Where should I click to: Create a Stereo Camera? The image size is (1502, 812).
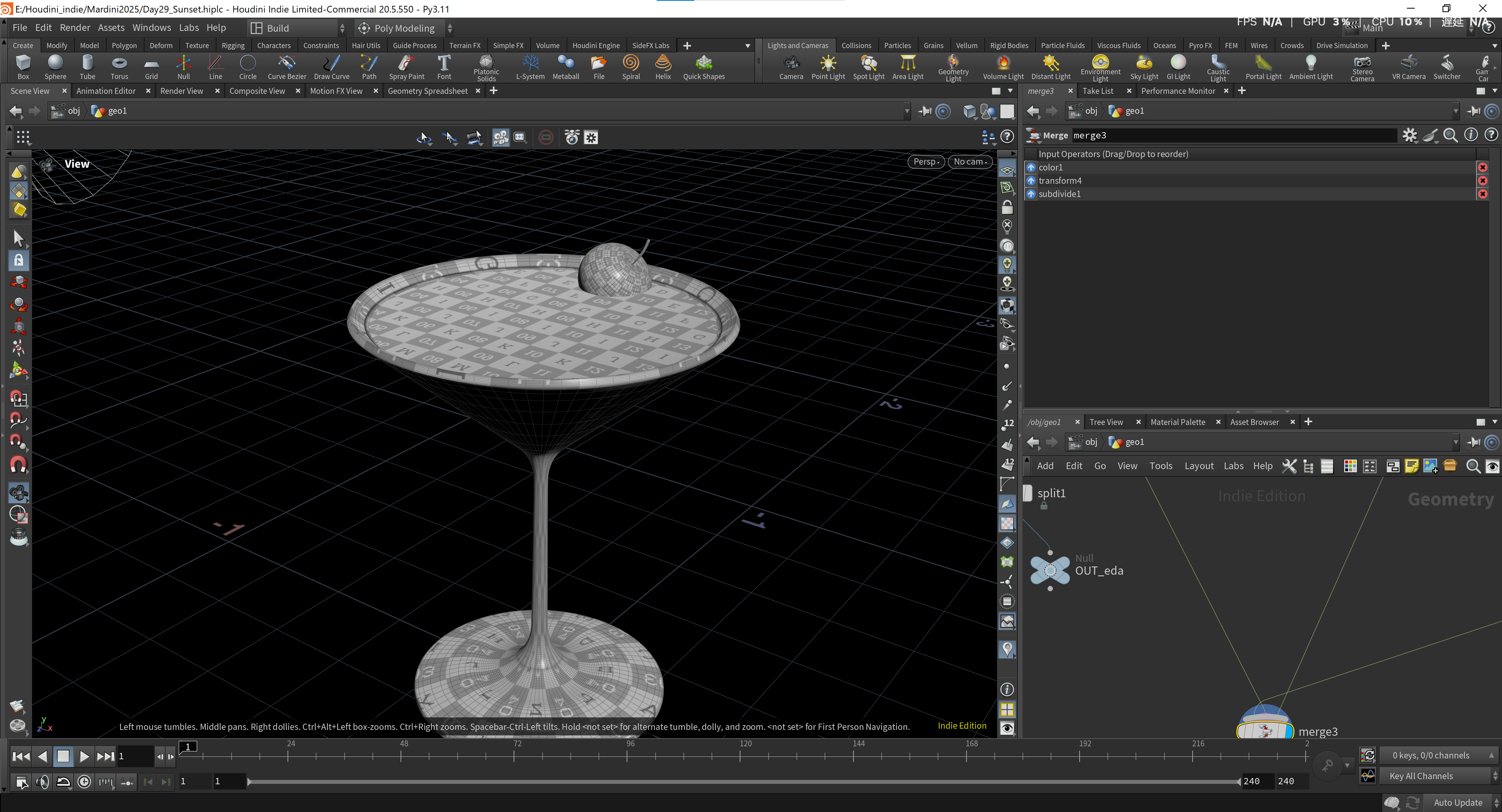coord(1362,68)
